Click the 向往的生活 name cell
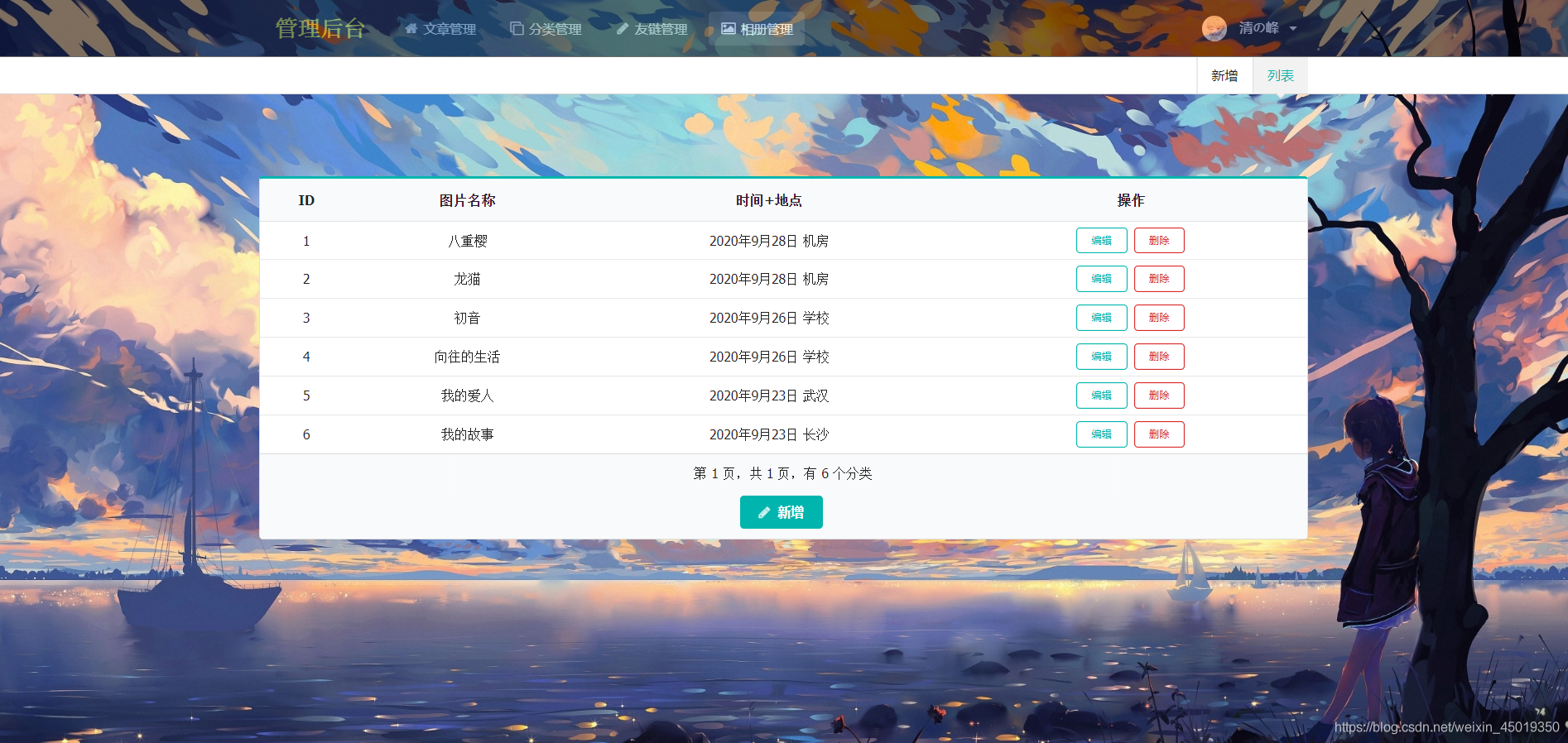This screenshot has width=1568, height=743. [x=467, y=357]
